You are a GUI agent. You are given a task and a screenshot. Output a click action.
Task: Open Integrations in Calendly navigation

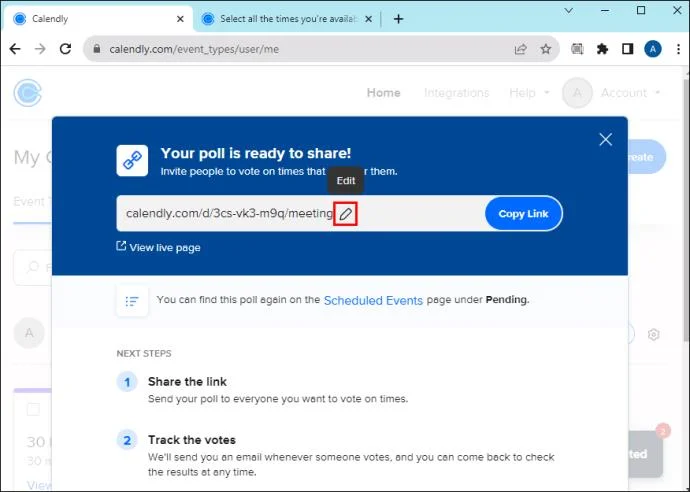coord(456,93)
